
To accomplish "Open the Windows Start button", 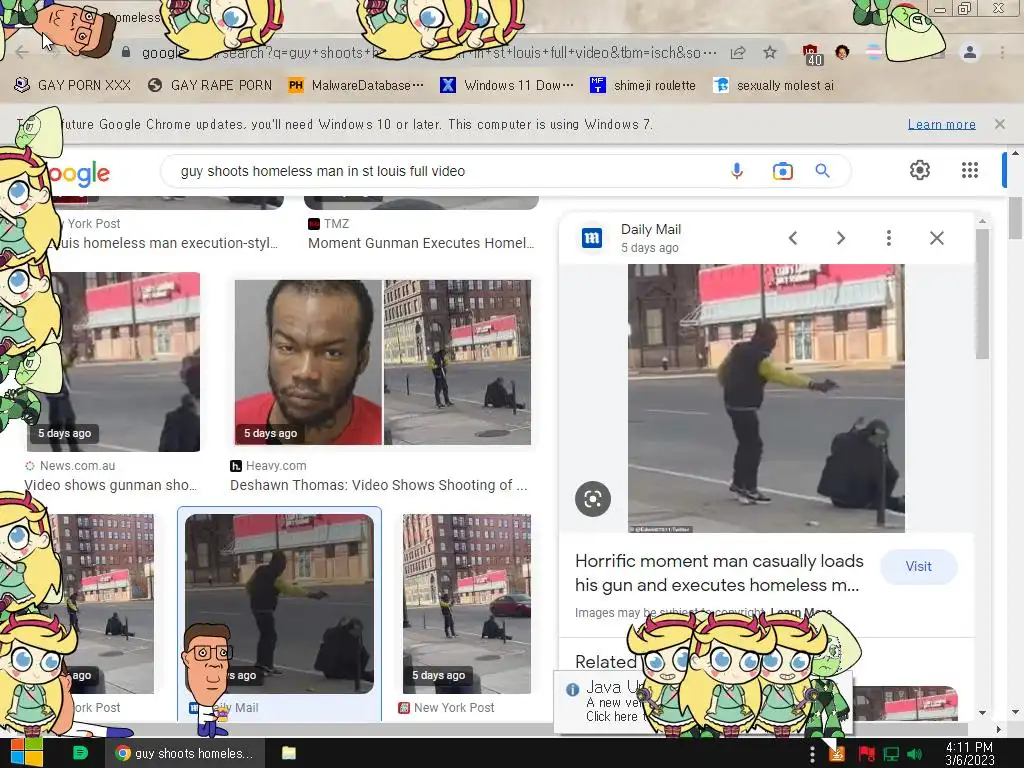I will pos(26,752).
